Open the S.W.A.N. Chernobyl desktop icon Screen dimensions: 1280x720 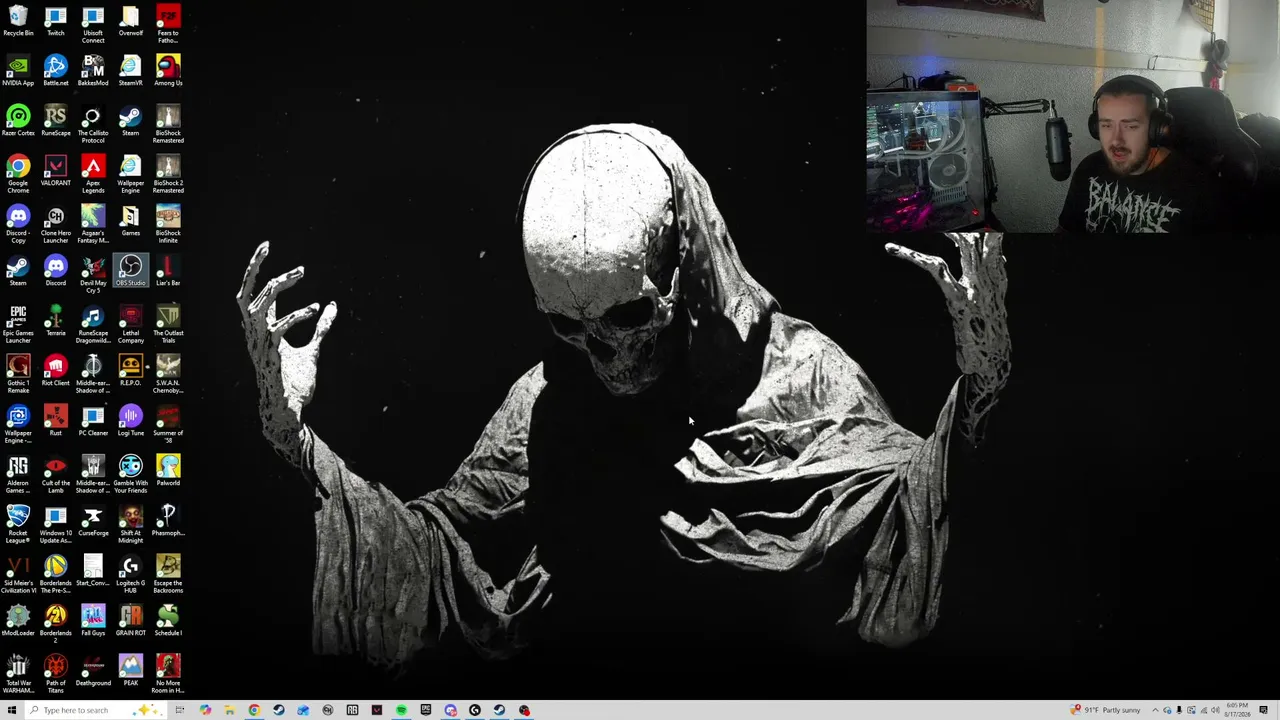pos(168,375)
